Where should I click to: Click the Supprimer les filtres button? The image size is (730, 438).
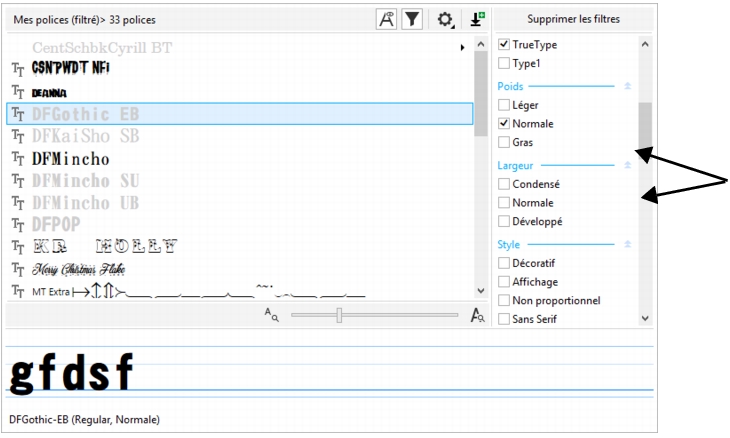click(573, 19)
